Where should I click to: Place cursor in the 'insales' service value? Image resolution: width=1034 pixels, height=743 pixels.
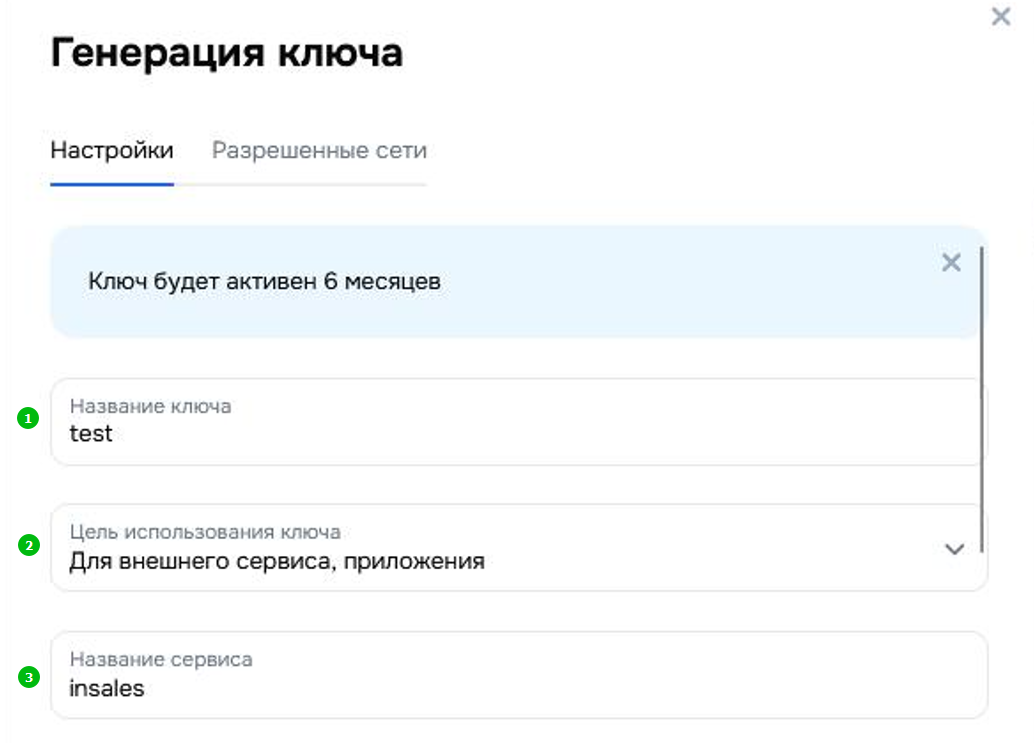pos(107,688)
